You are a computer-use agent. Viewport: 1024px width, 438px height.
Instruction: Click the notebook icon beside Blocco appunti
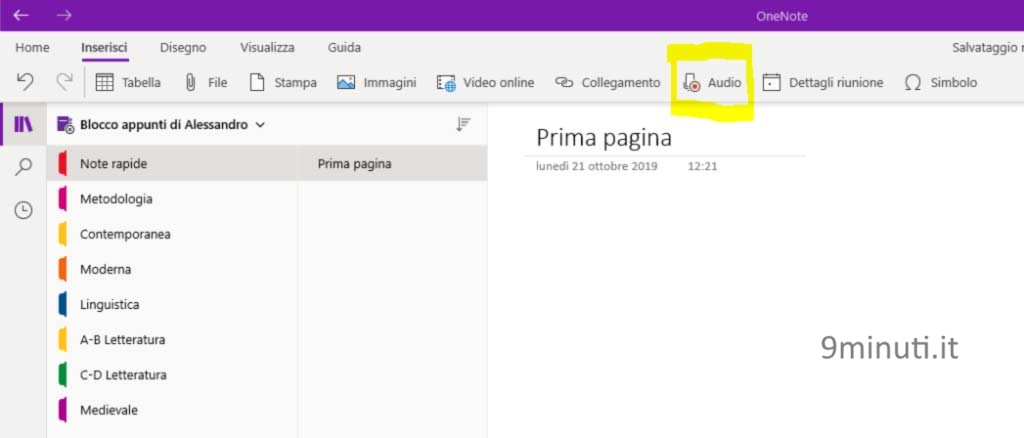(65, 125)
